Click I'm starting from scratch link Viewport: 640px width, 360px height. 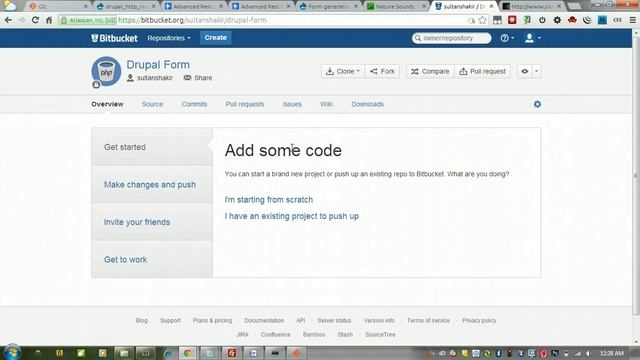[269, 200]
